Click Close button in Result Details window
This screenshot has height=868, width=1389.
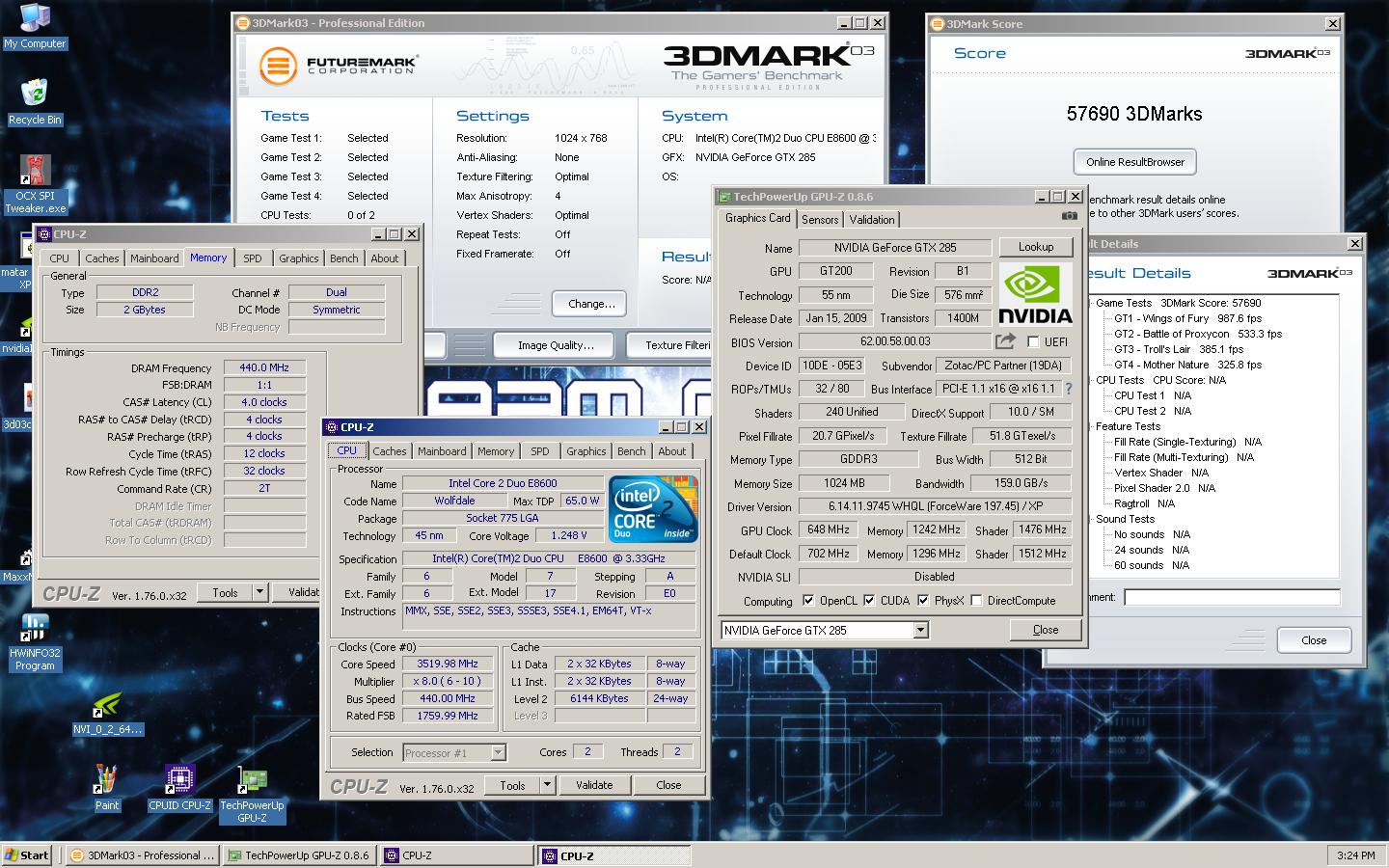(x=1314, y=640)
